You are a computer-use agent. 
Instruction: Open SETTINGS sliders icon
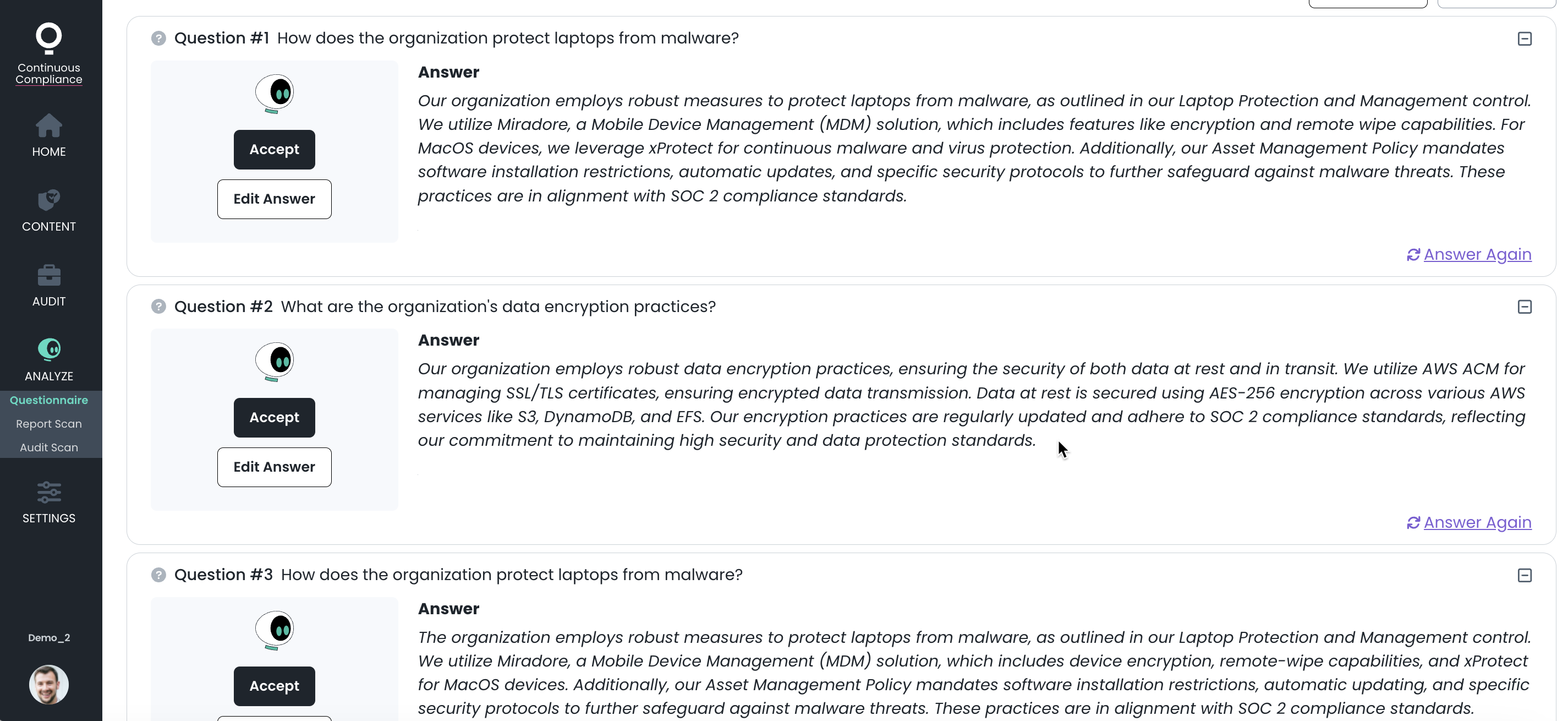point(49,492)
